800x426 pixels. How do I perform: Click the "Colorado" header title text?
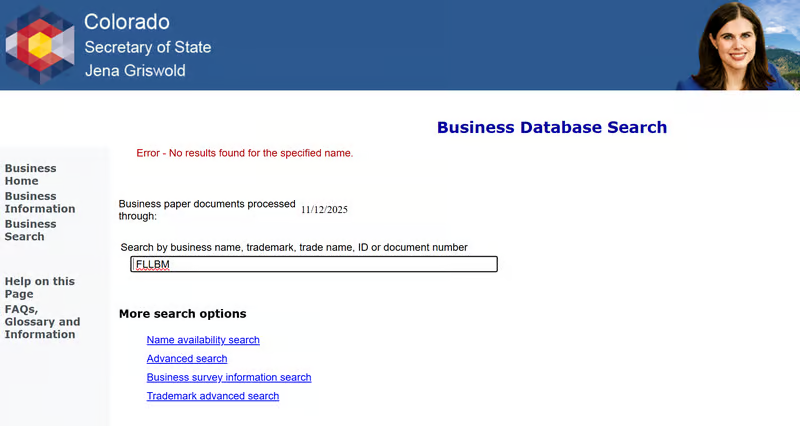pos(126,22)
